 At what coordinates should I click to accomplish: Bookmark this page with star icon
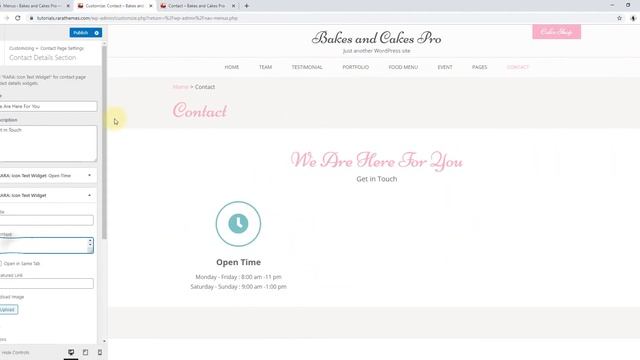[x=619, y=18]
